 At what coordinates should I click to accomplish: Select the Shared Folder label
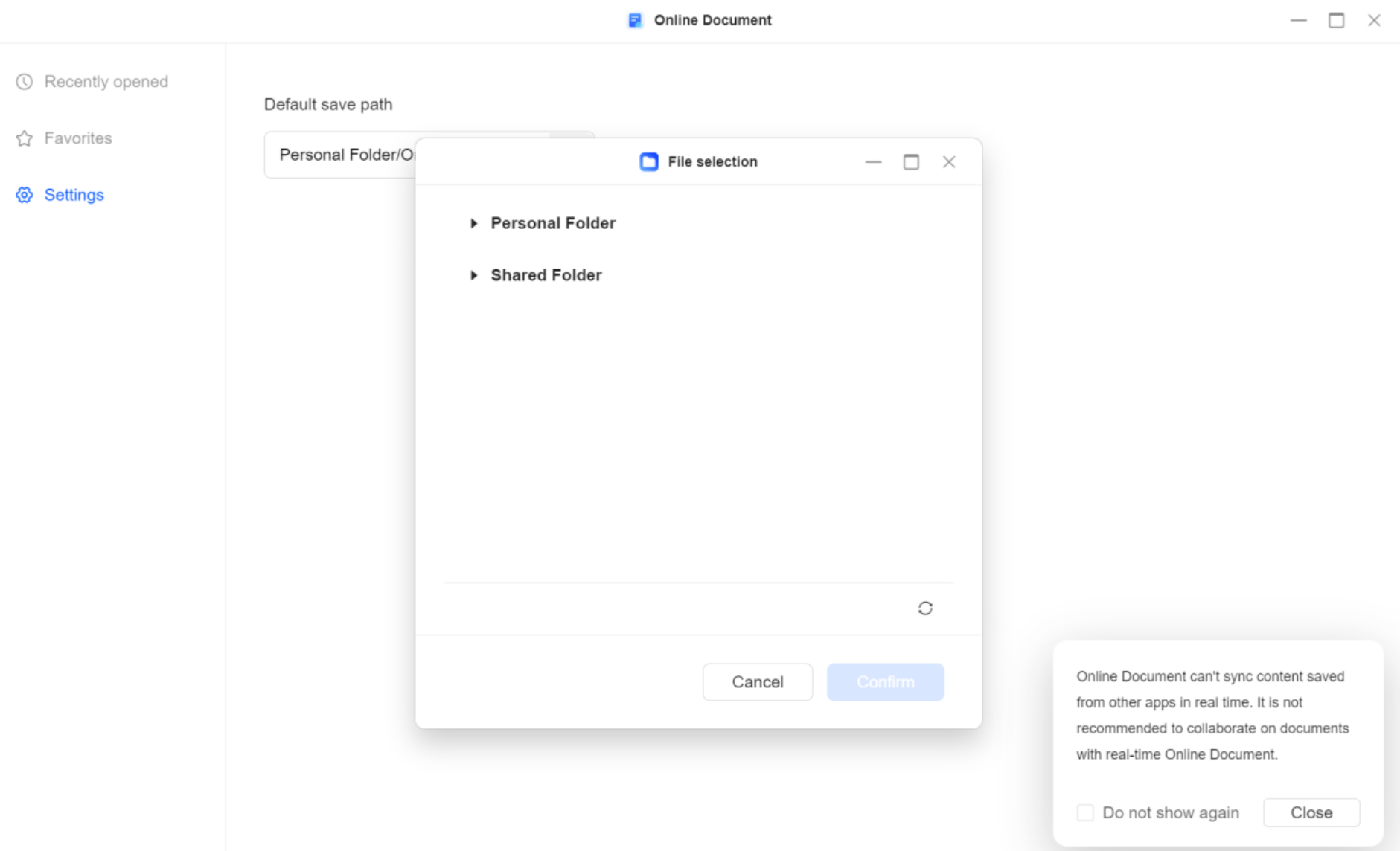click(x=546, y=275)
